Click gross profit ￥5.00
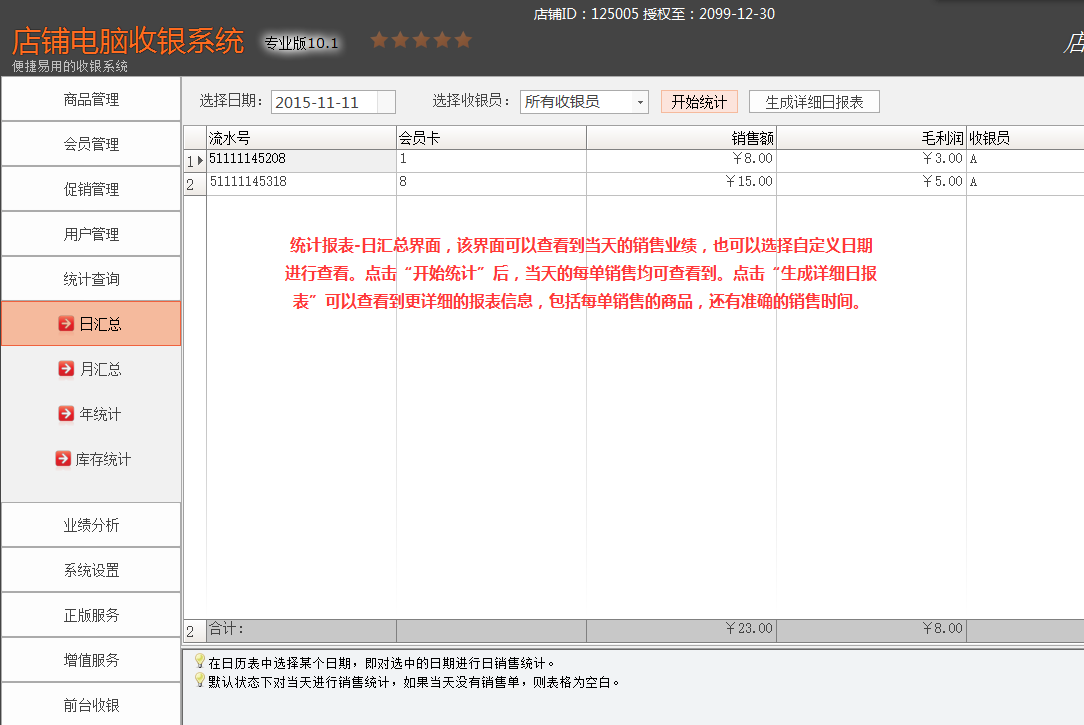The width and height of the screenshot is (1084, 725). (942, 182)
